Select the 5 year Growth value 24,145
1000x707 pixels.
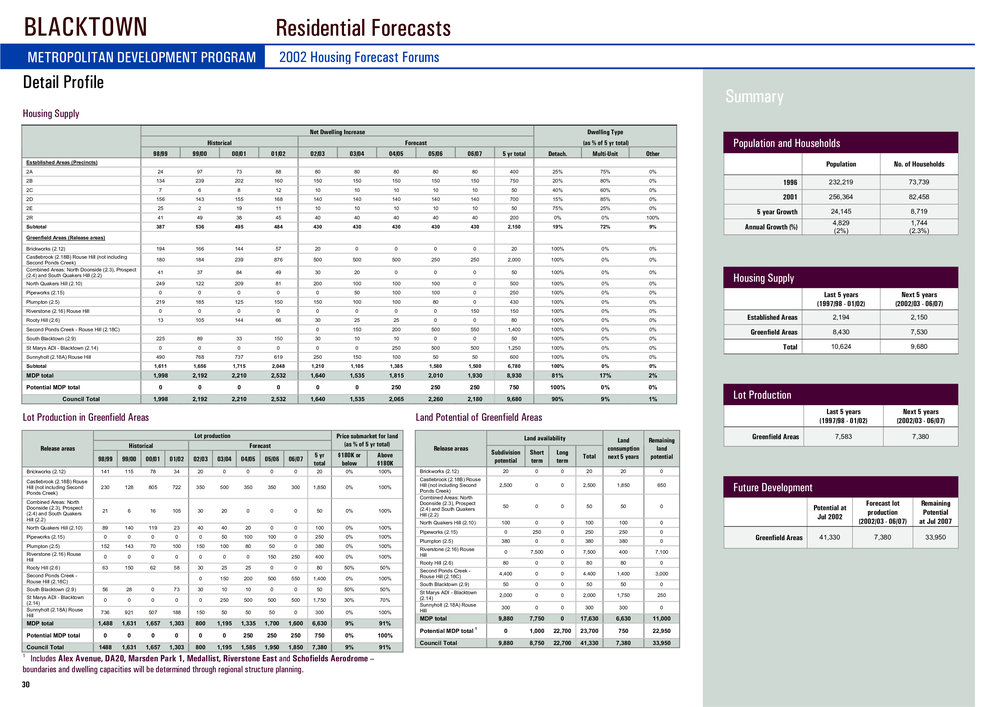point(841,211)
